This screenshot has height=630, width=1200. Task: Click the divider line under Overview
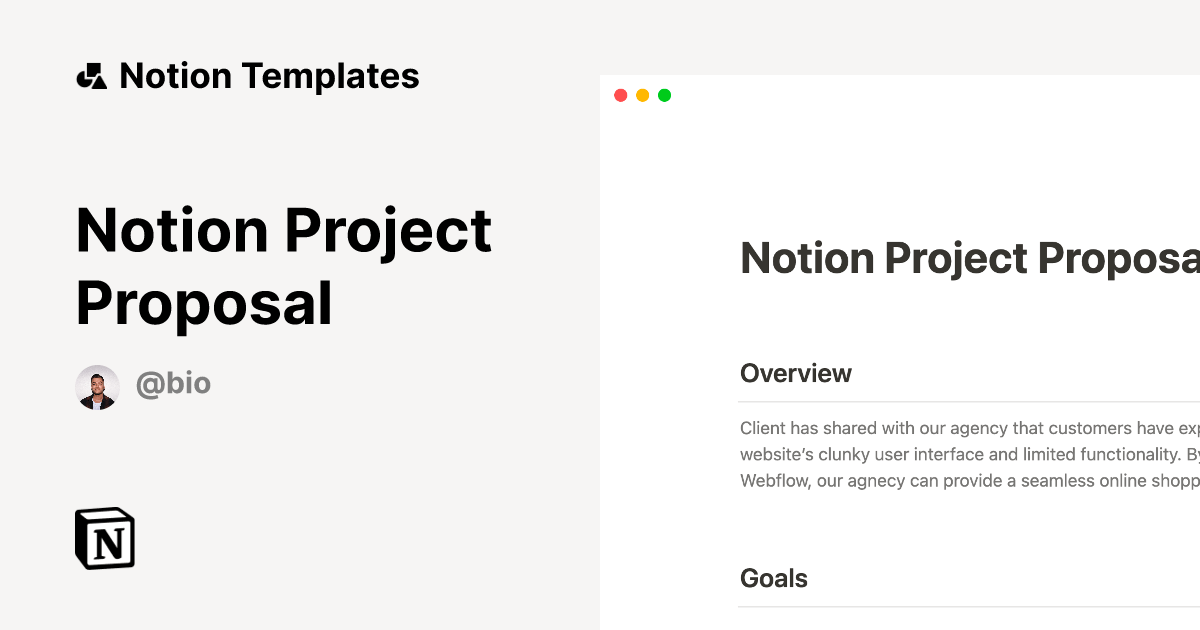[x=968, y=402]
